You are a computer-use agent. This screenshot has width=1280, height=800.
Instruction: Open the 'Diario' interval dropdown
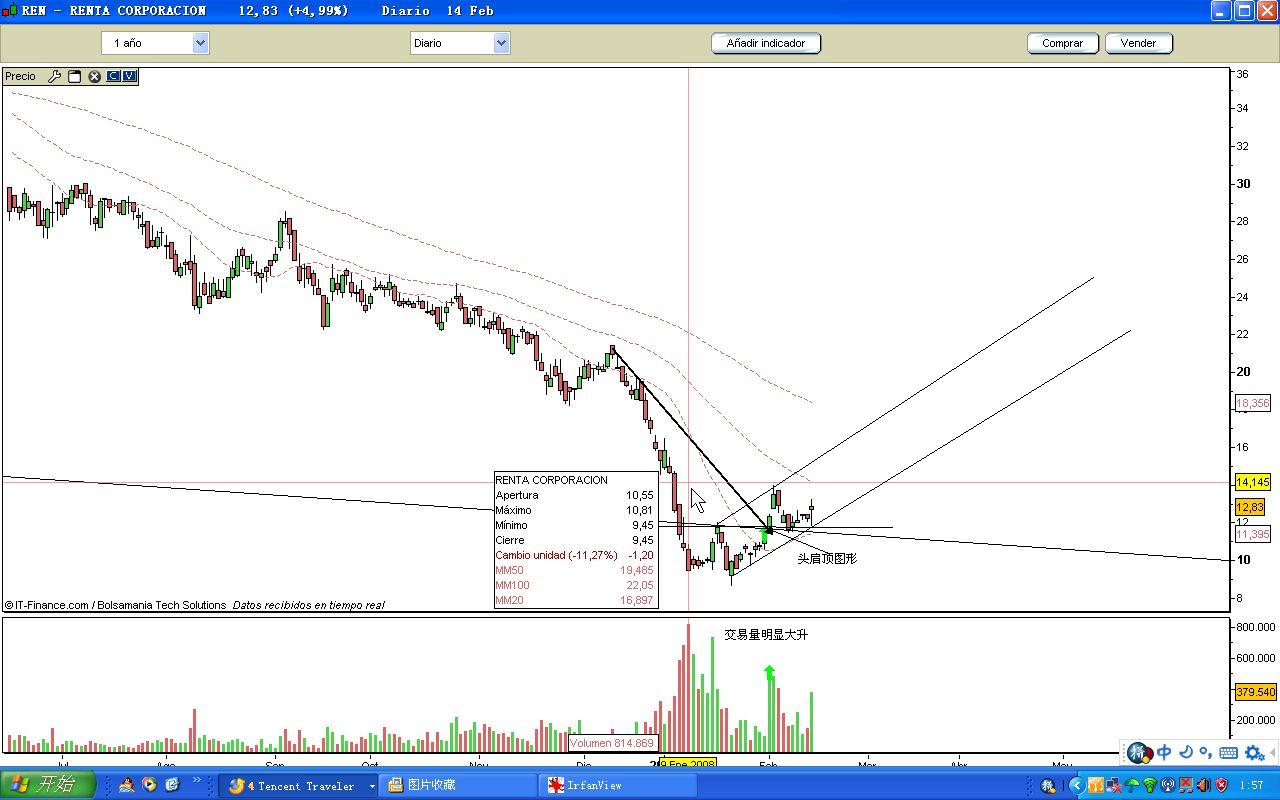501,43
